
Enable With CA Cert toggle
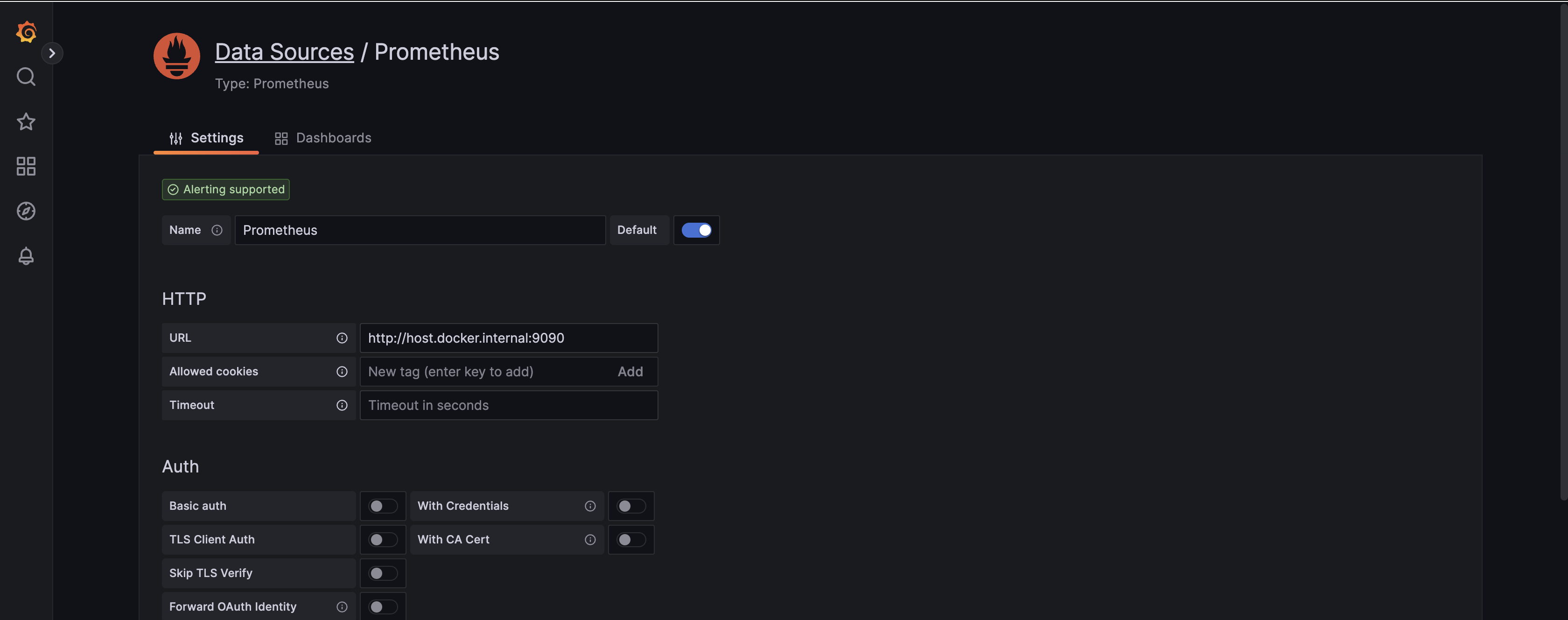630,540
